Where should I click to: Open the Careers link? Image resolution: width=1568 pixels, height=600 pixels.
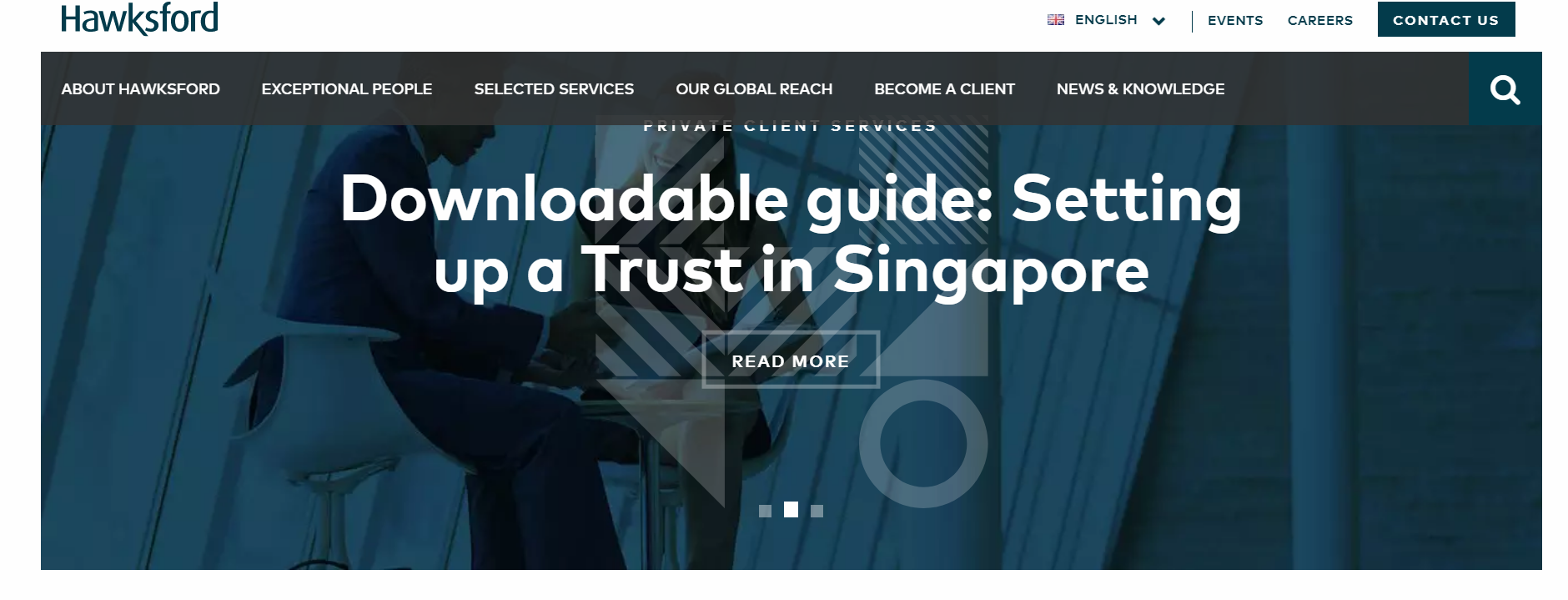[x=1320, y=21]
